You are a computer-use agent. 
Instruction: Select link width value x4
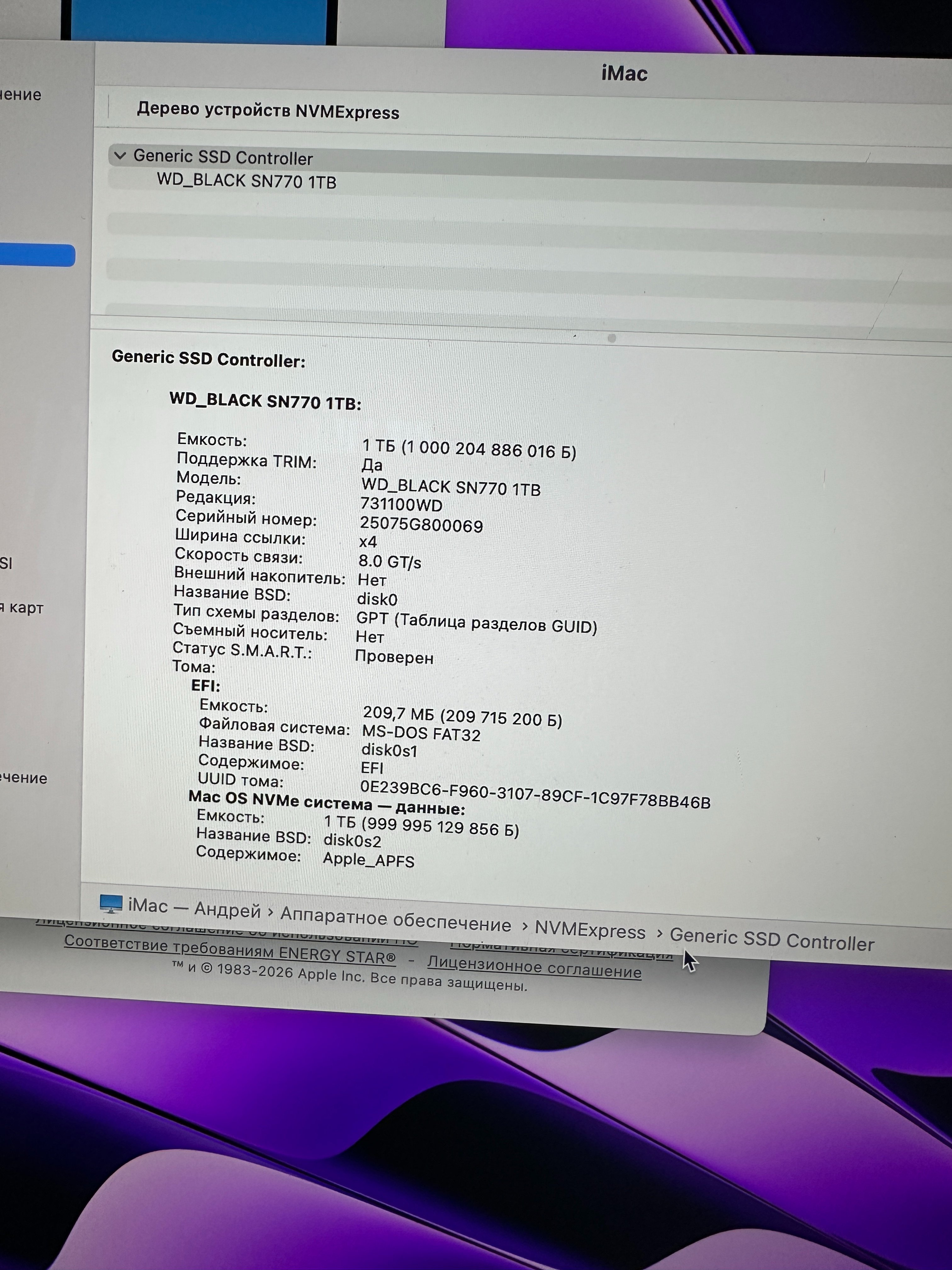point(368,542)
